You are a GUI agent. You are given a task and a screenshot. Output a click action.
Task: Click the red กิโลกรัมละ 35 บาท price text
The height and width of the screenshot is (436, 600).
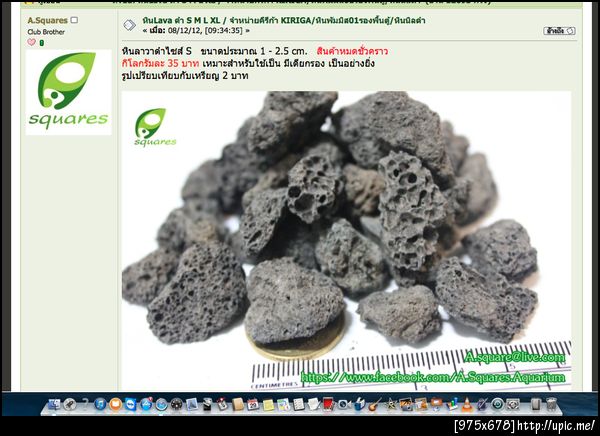tap(160, 63)
